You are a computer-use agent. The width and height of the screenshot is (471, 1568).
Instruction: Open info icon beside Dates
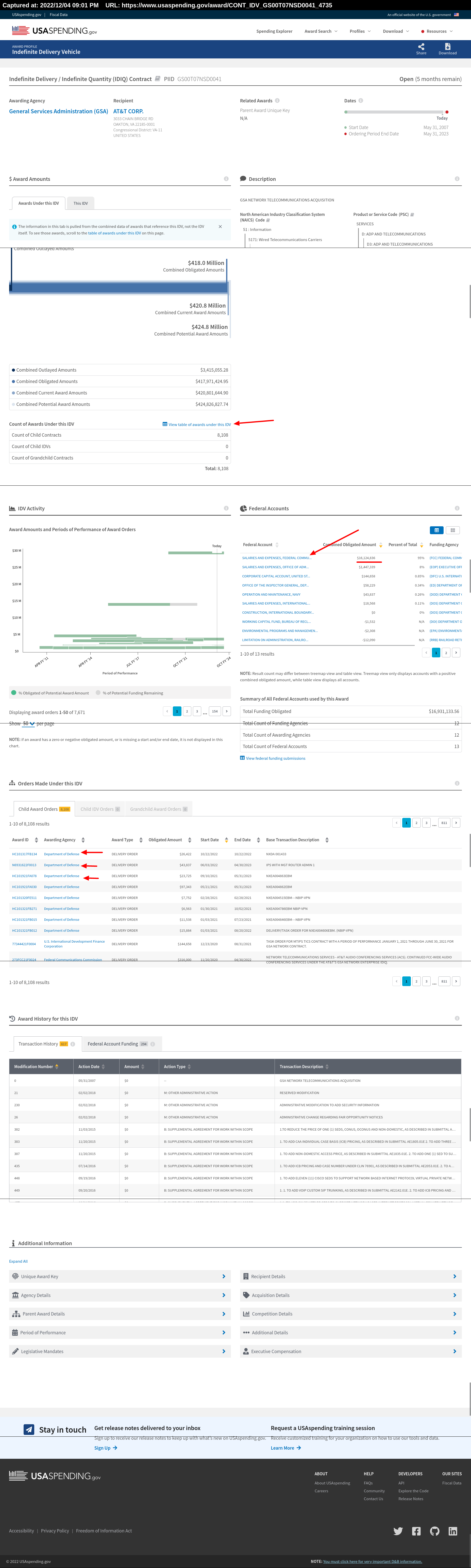pos(360,100)
